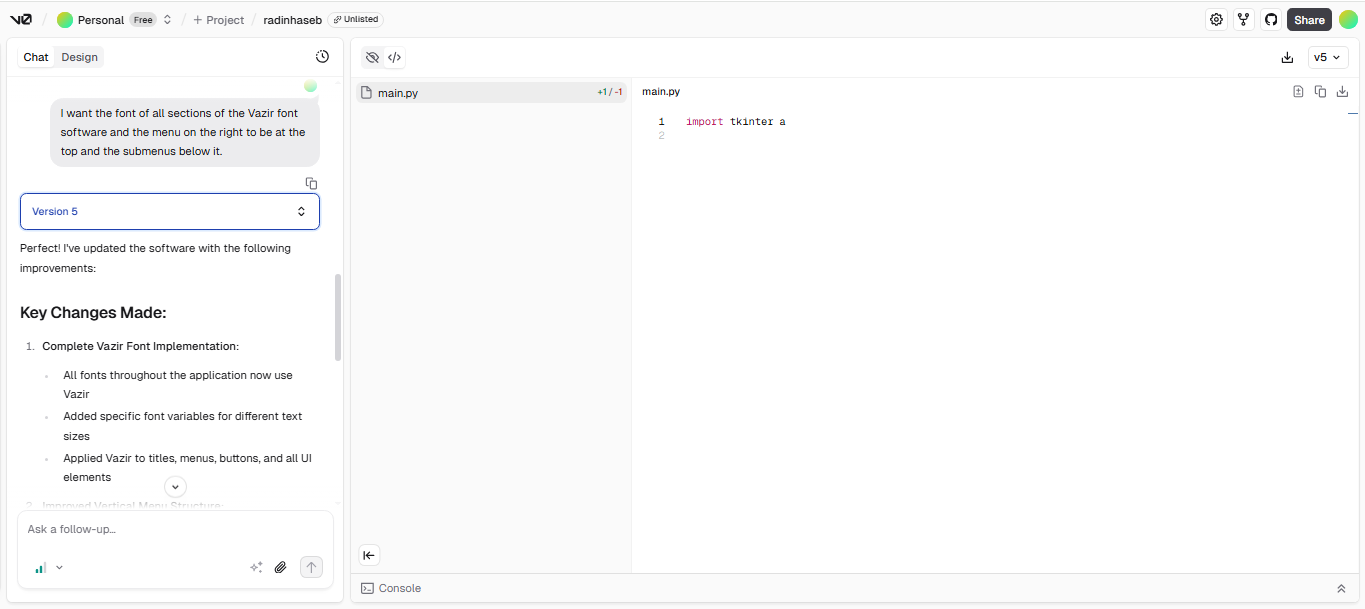
Task: Click the radinhaseb project name
Action: point(292,19)
